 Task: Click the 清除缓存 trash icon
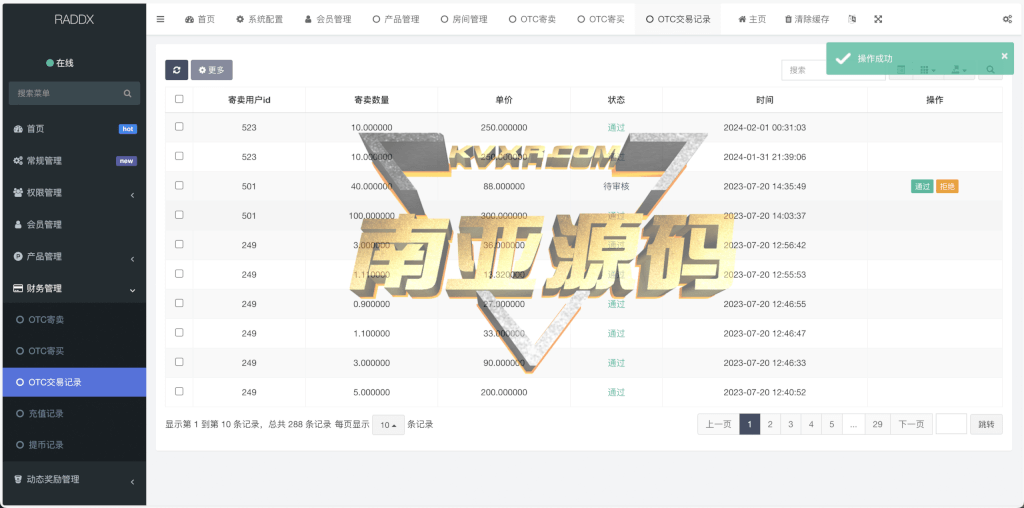(807, 19)
